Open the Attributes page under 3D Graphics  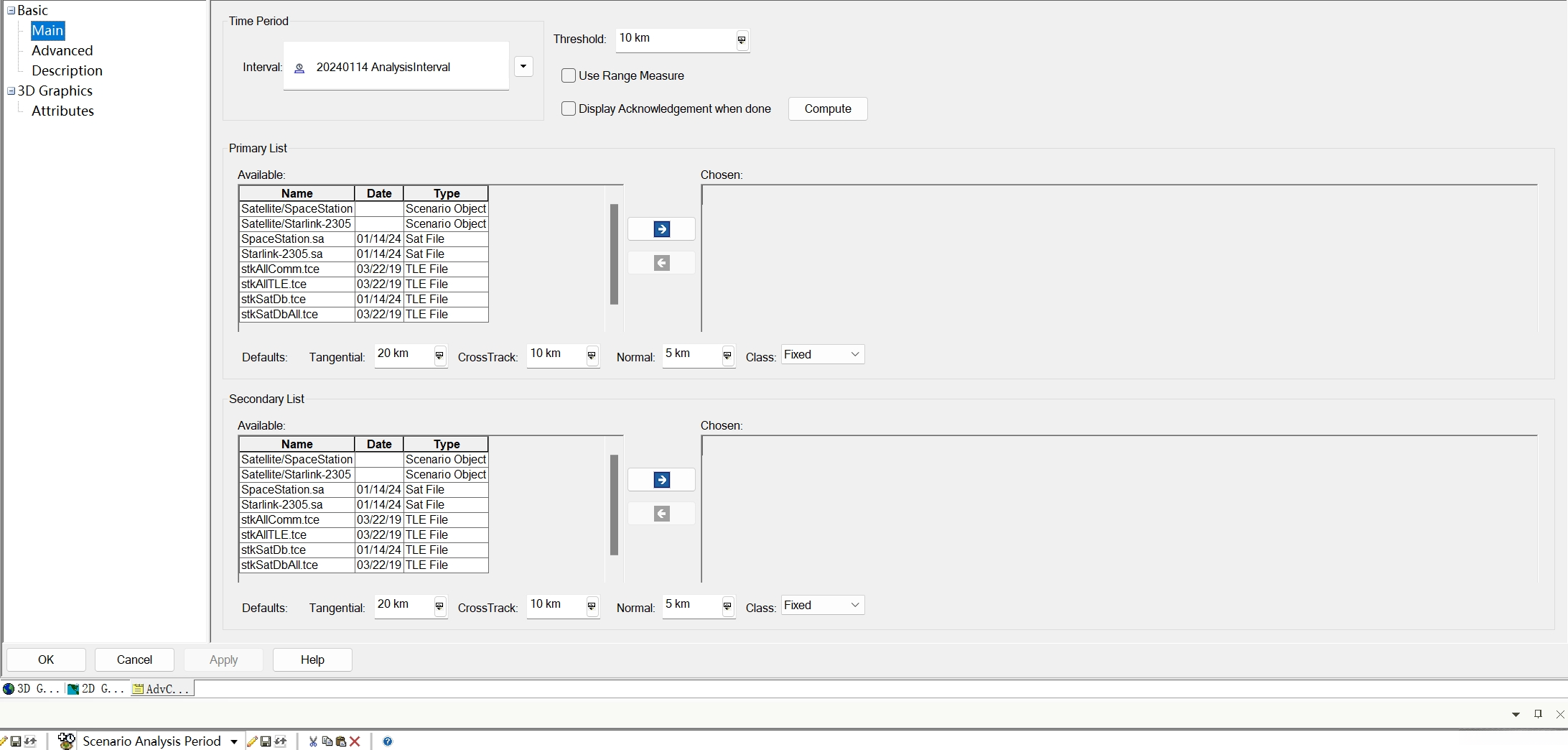click(x=62, y=111)
